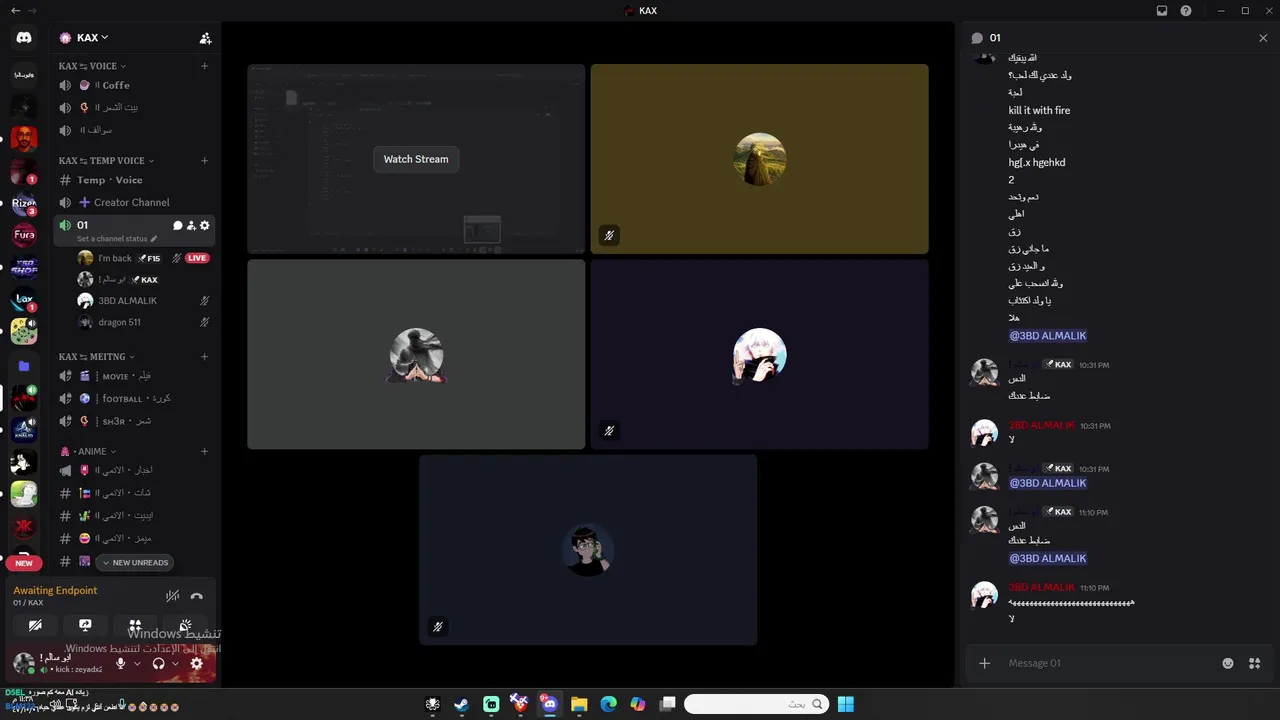Join MOVIE voice channel

(134, 376)
